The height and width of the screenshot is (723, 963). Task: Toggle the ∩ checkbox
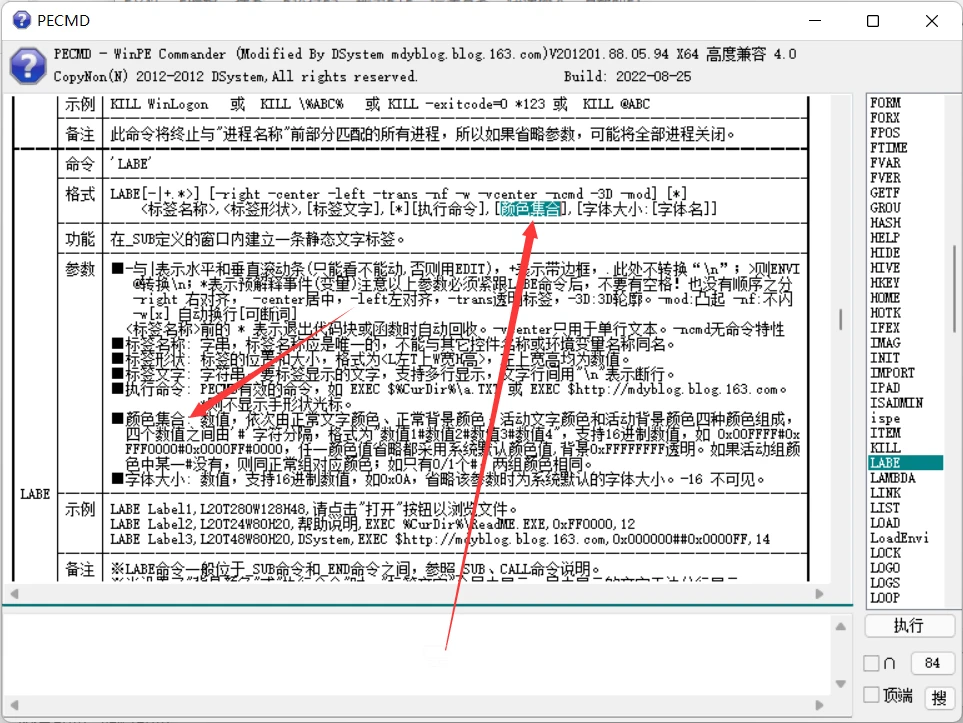point(871,663)
